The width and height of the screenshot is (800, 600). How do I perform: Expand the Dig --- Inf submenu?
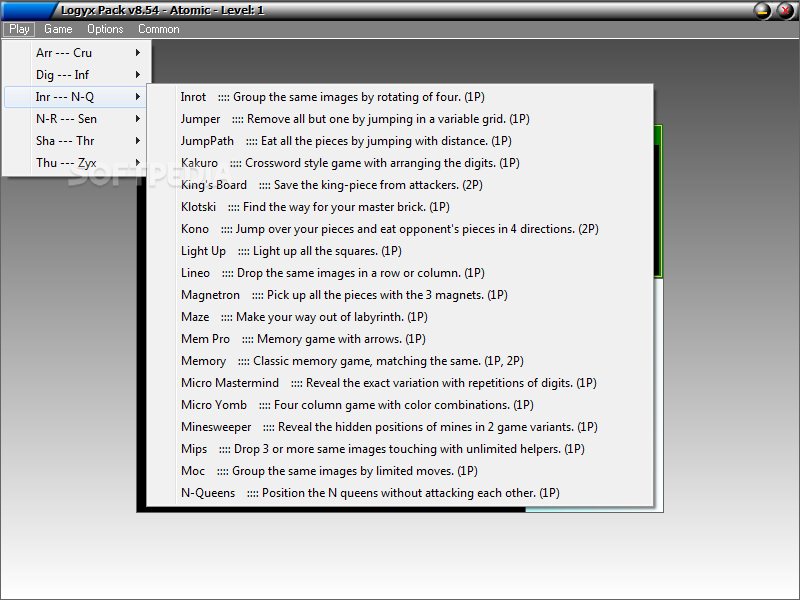tap(75, 74)
